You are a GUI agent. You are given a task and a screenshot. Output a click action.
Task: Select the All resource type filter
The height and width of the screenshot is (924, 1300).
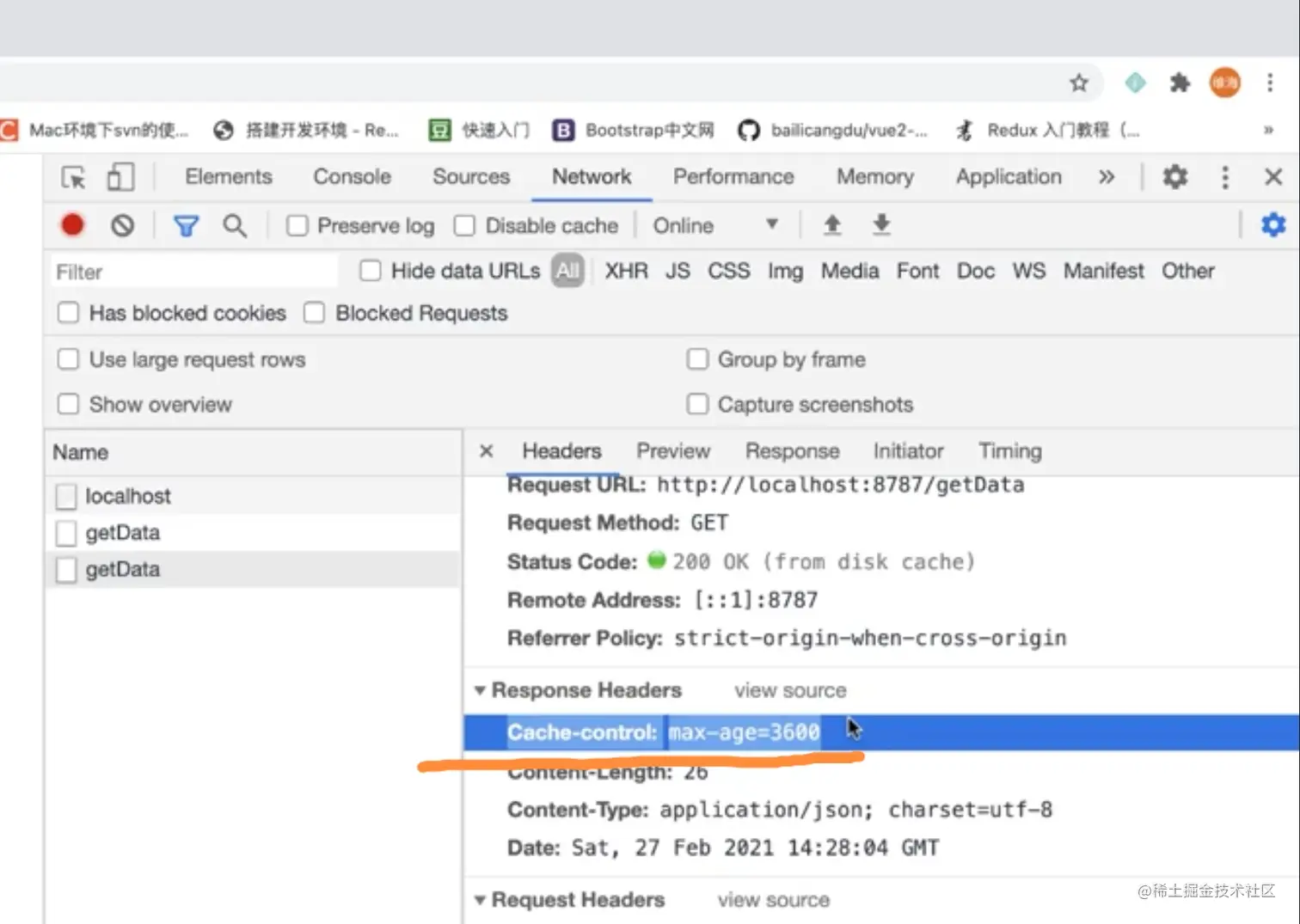[567, 271]
